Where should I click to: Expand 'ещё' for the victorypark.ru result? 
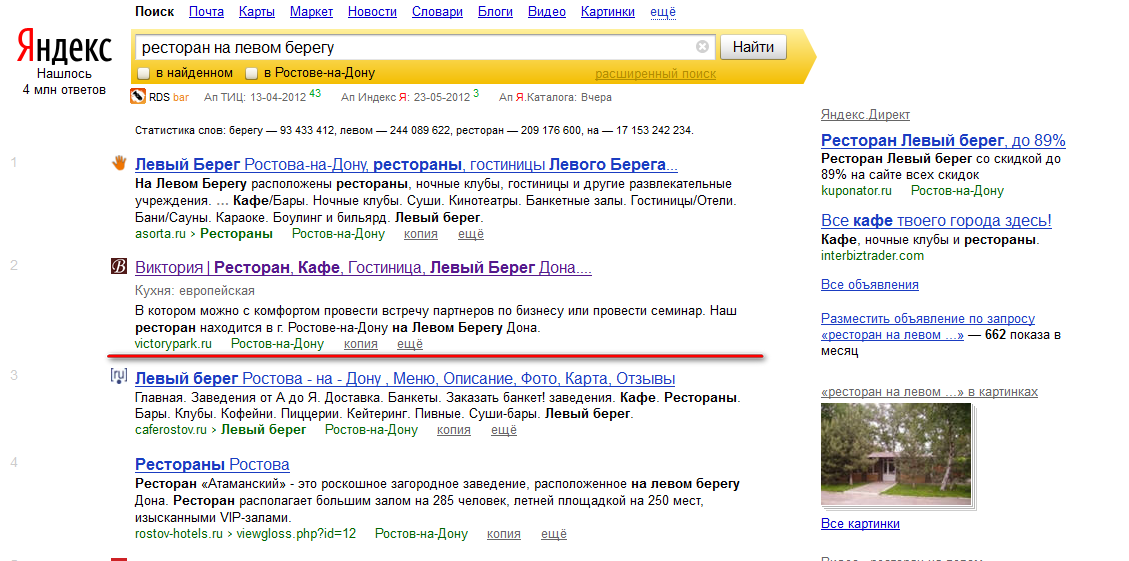point(410,344)
